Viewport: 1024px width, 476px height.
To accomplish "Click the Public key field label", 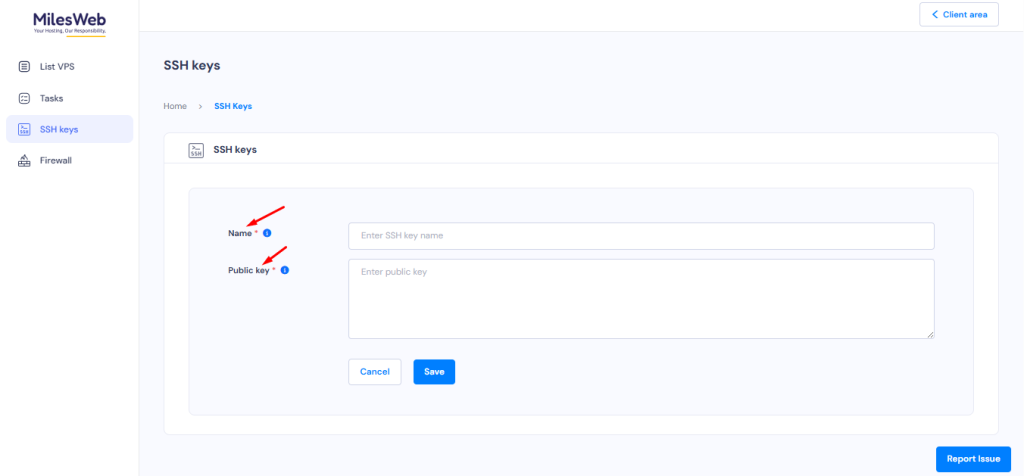I will click(x=249, y=270).
